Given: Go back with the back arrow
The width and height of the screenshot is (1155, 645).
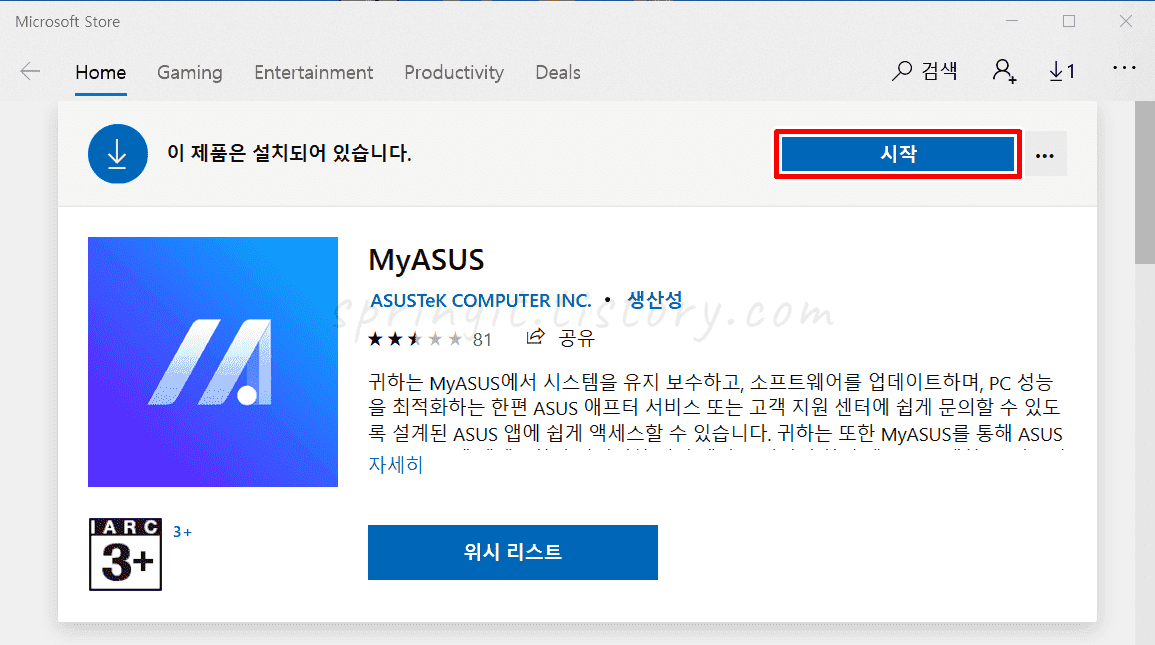Looking at the screenshot, I should [x=30, y=71].
